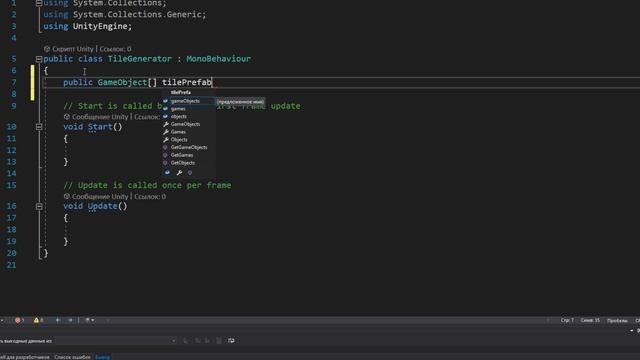This screenshot has height=360, width=640.
Task: Click the MonoBehaviour base class
Action: [x=218, y=59]
